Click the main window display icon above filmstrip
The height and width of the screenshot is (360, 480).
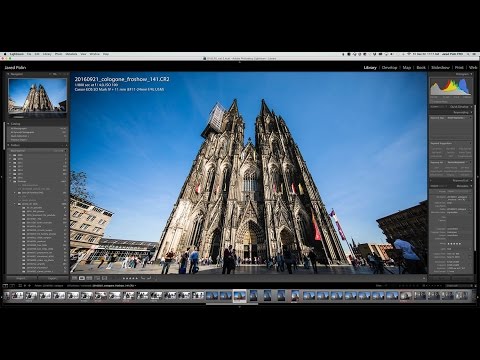(x=5, y=286)
